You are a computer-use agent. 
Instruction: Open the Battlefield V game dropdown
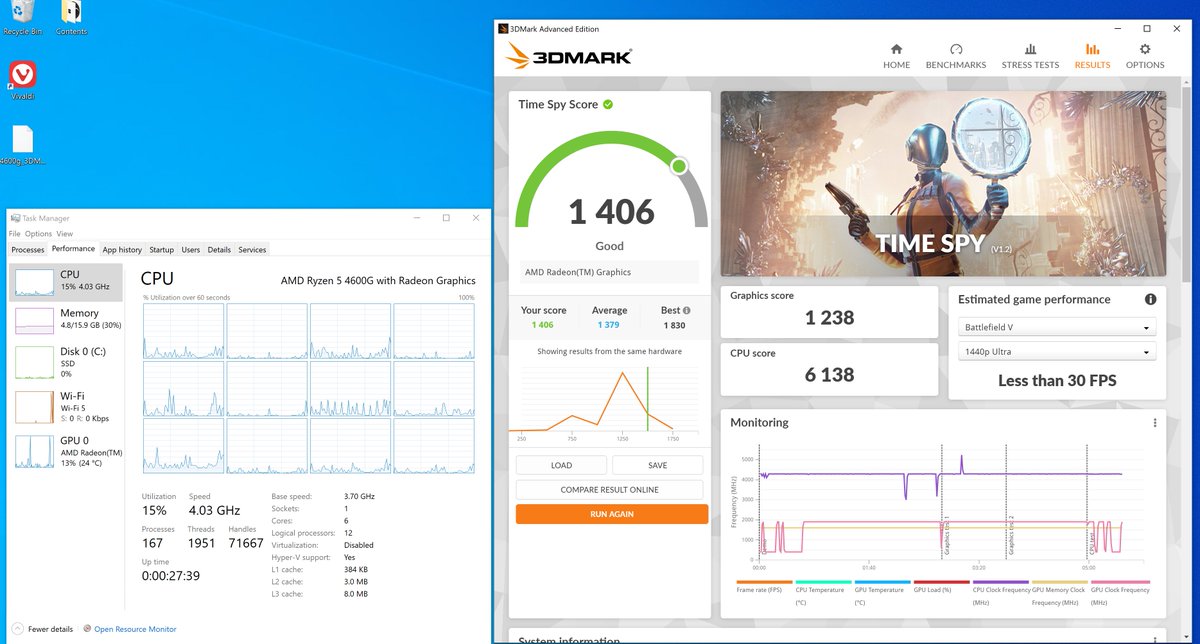(1057, 327)
